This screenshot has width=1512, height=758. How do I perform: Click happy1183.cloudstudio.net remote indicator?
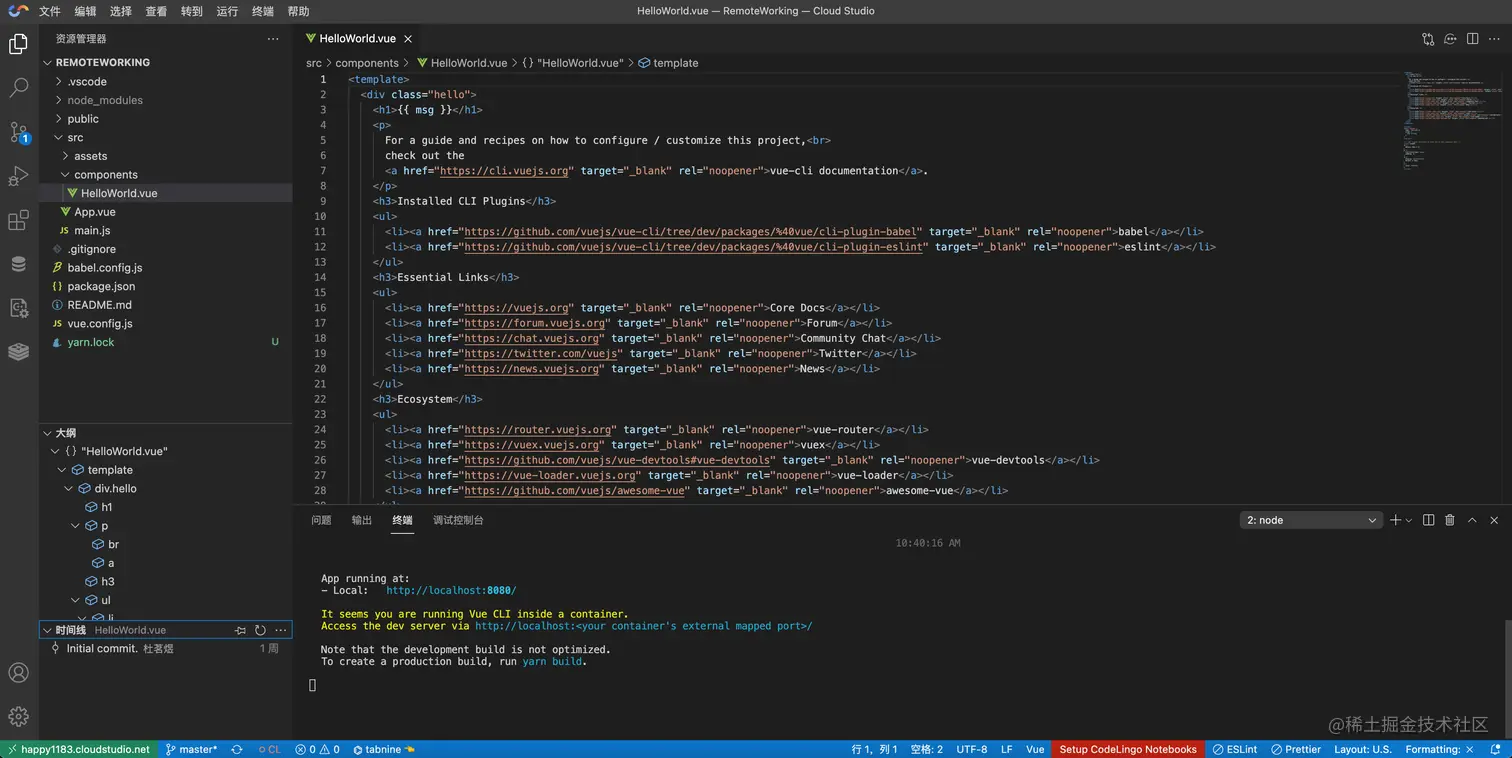[x=78, y=749]
